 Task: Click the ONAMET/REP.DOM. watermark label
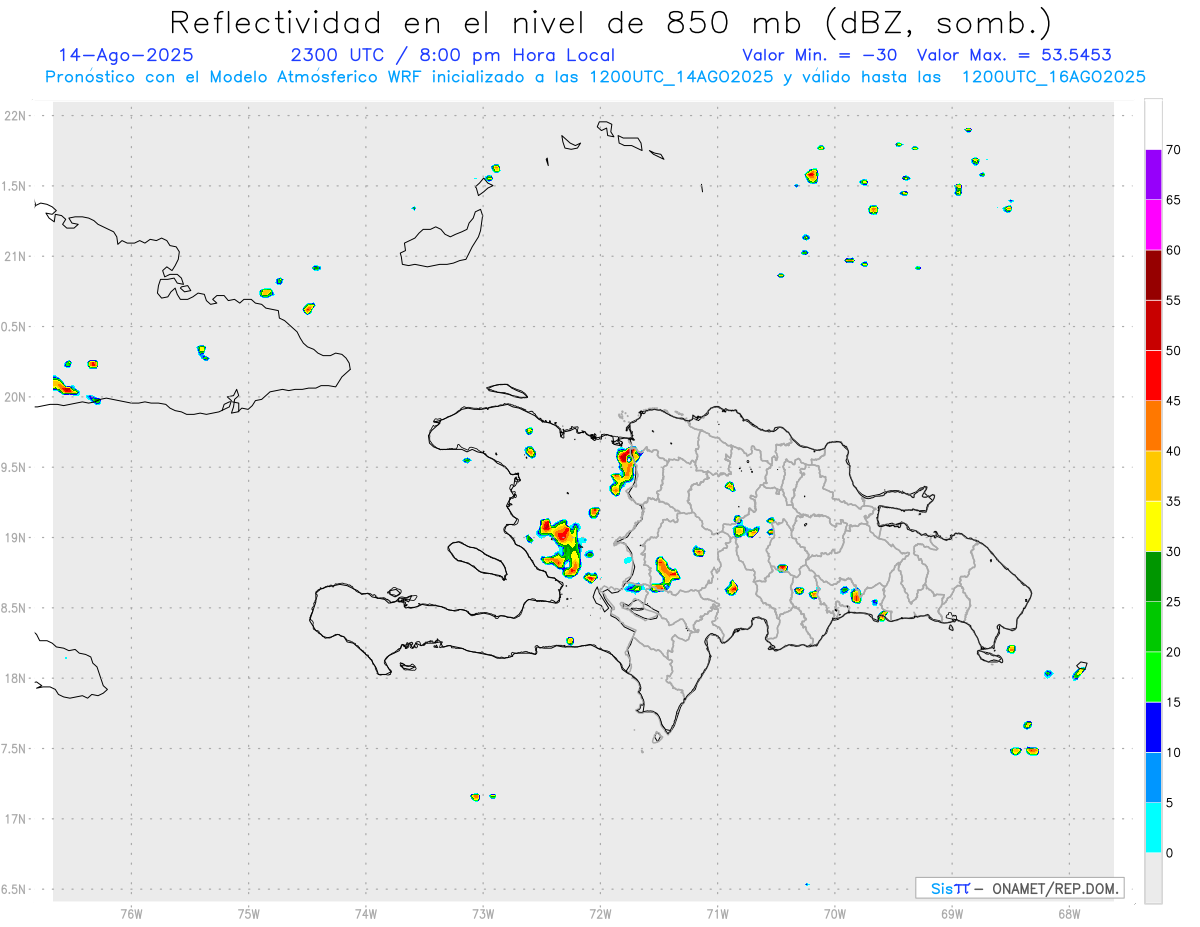click(1019, 888)
